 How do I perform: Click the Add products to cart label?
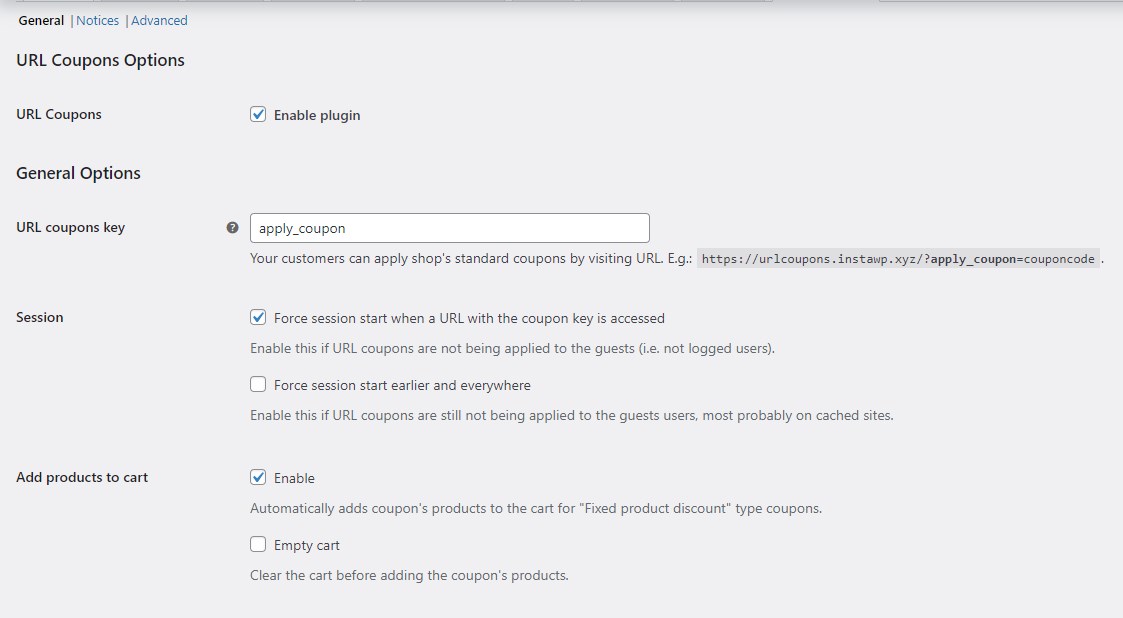pyautogui.click(x=81, y=477)
